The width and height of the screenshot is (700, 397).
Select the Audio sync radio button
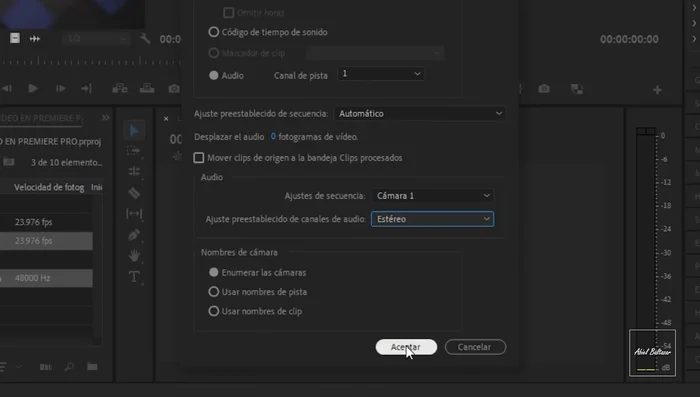(214, 75)
